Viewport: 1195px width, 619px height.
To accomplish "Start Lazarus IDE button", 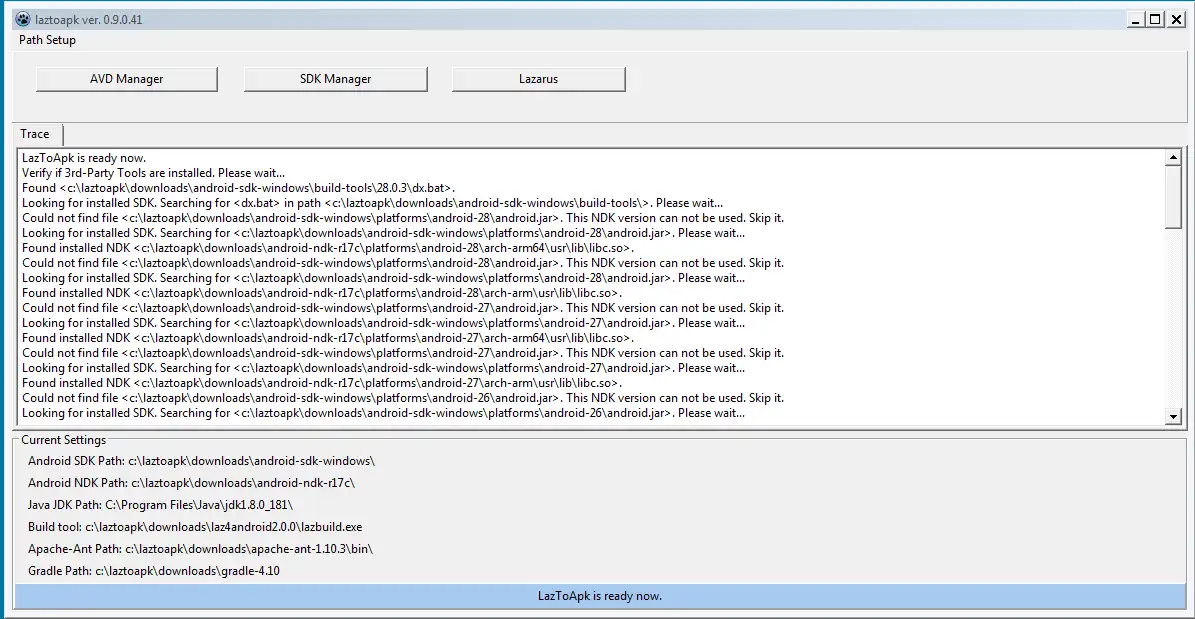I will [538, 79].
